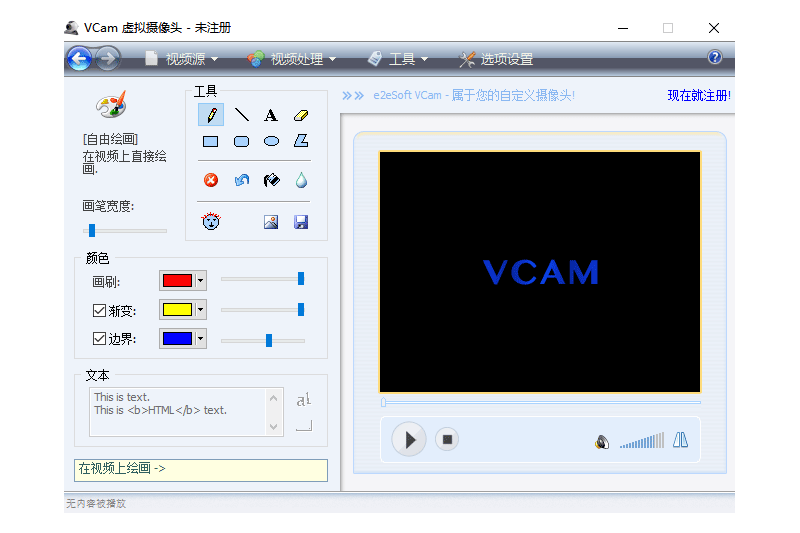800x533 pixels.
Task: Toggle the speaker mute icon
Action: pyautogui.click(x=602, y=442)
